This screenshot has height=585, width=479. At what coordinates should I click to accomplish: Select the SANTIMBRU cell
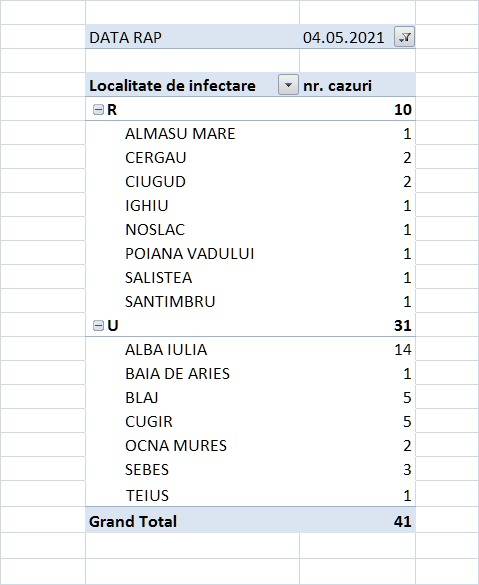tap(192, 301)
